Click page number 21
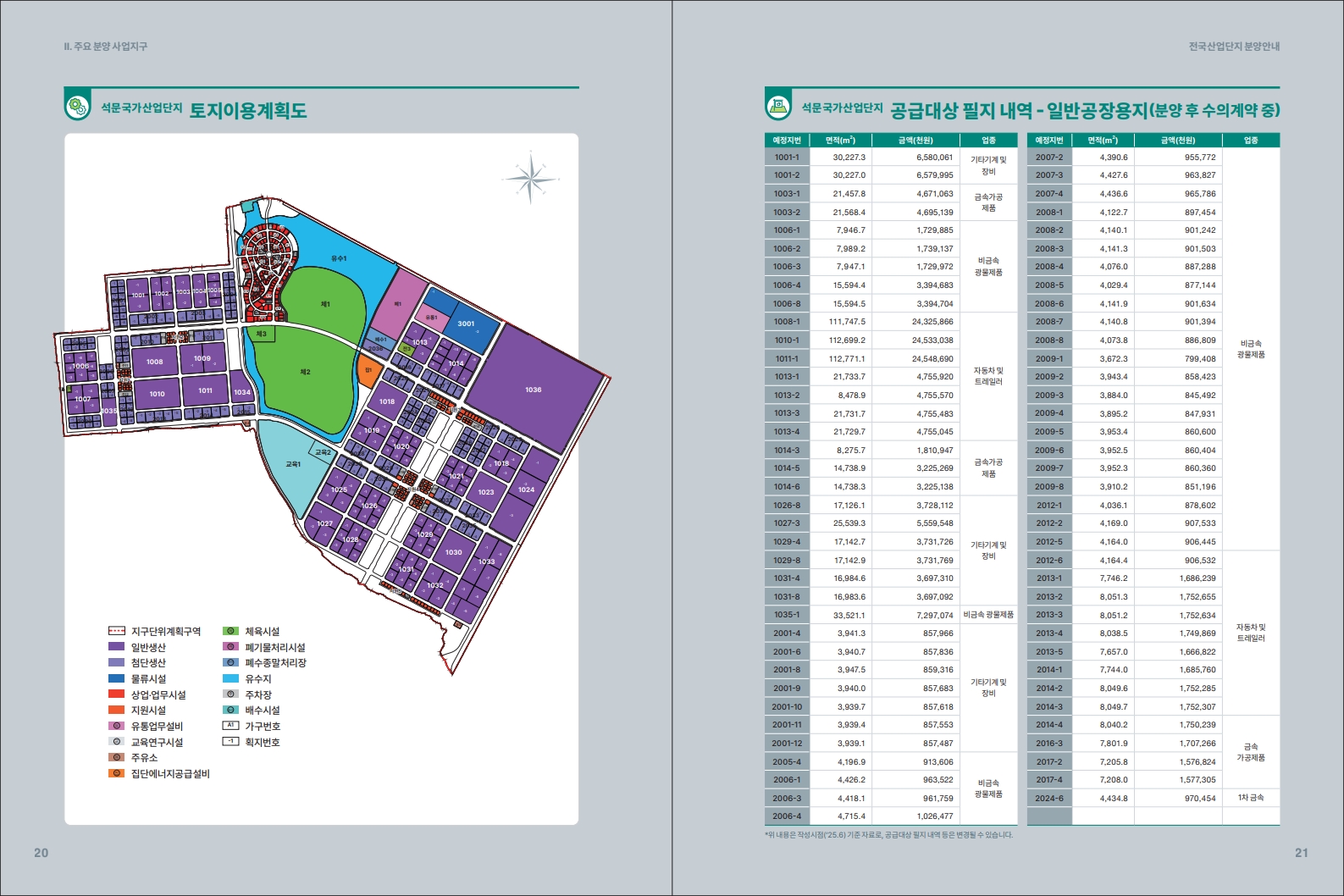 point(1302,853)
